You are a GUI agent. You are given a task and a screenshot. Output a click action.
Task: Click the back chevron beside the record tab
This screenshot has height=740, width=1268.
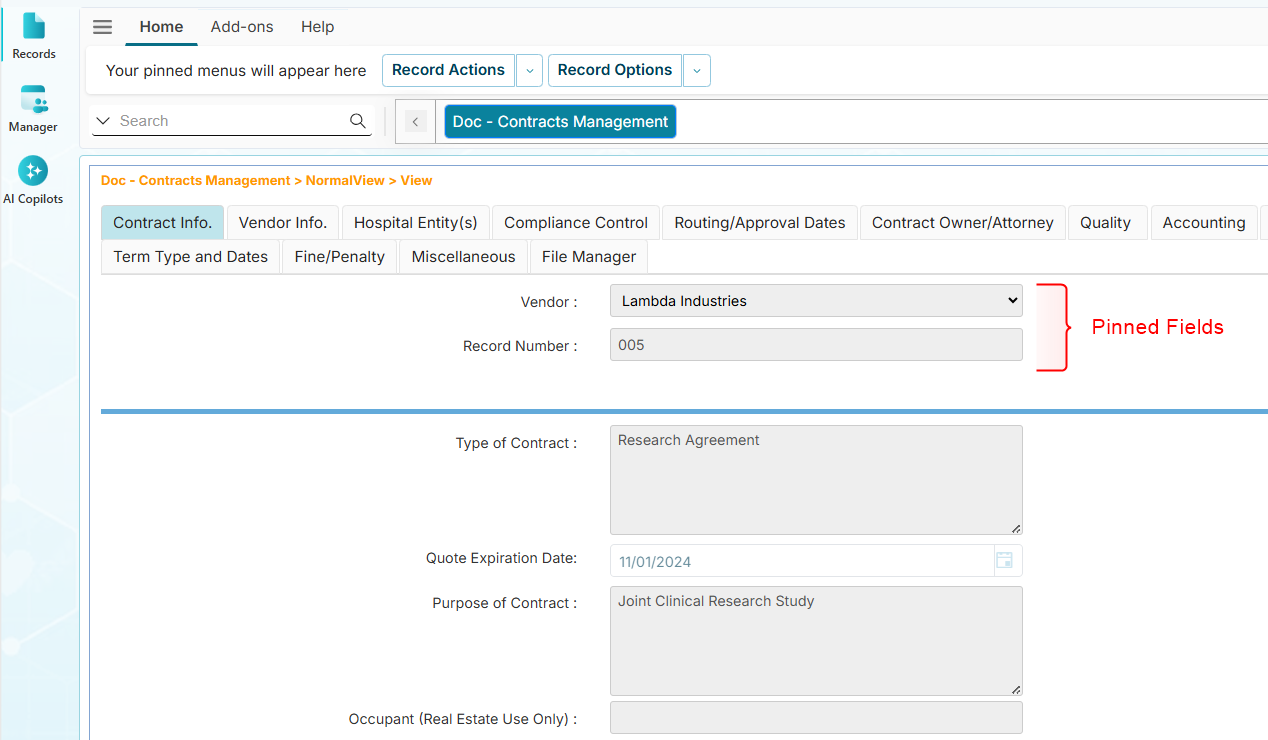pyautogui.click(x=414, y=121)
